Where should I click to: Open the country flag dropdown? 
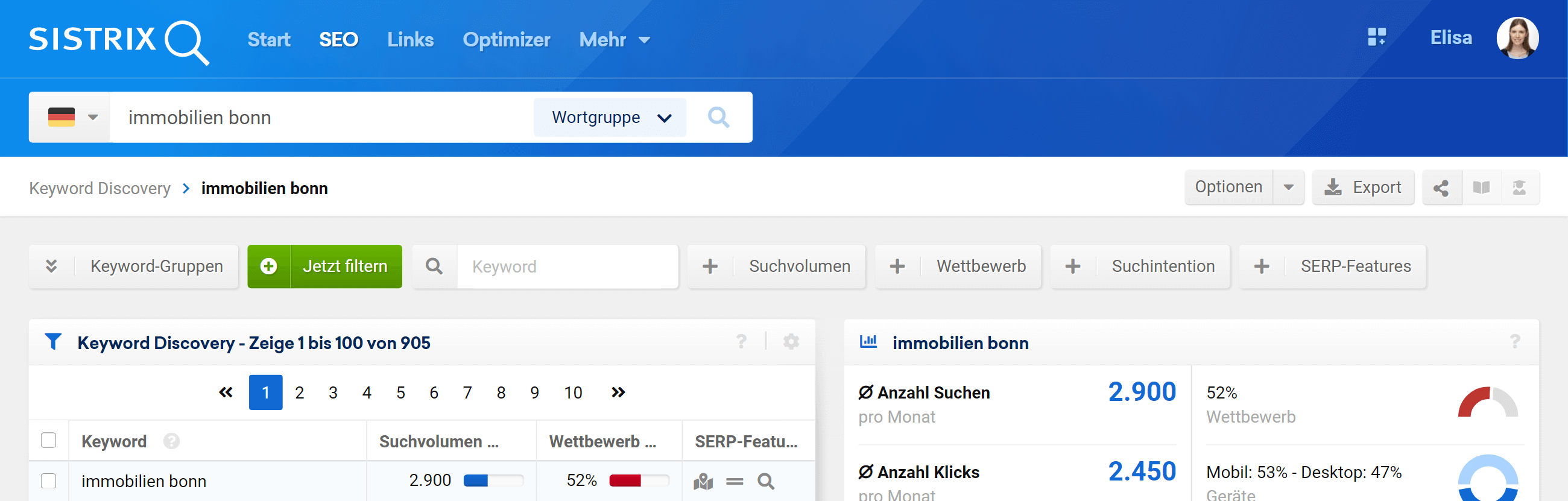[x=71, y=117]
